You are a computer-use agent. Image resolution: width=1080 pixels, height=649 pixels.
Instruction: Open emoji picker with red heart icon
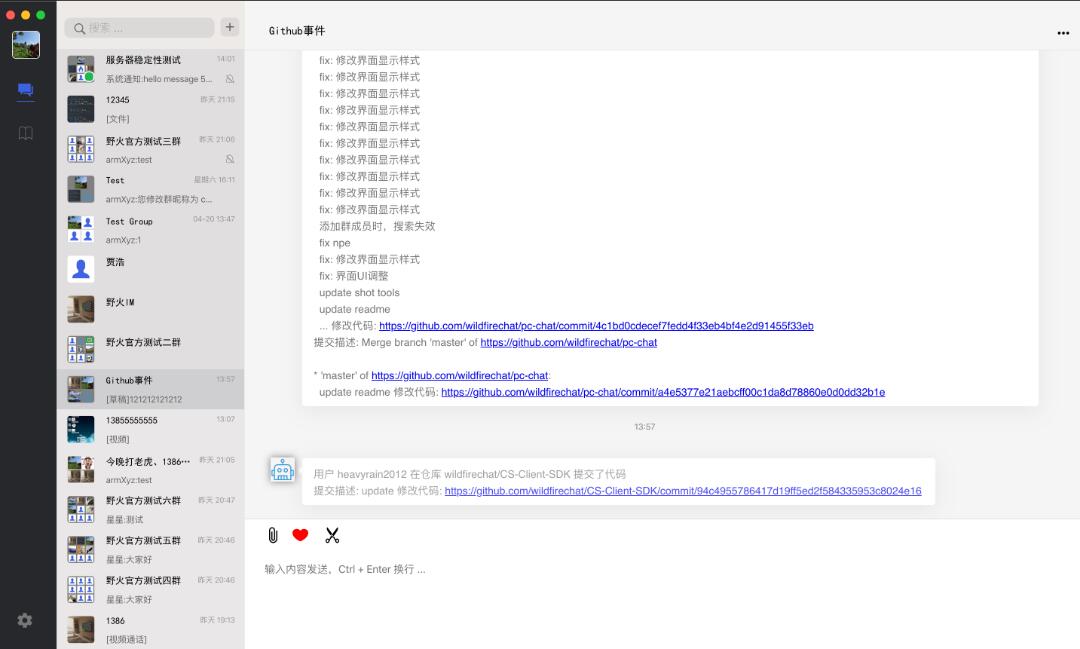300,535
